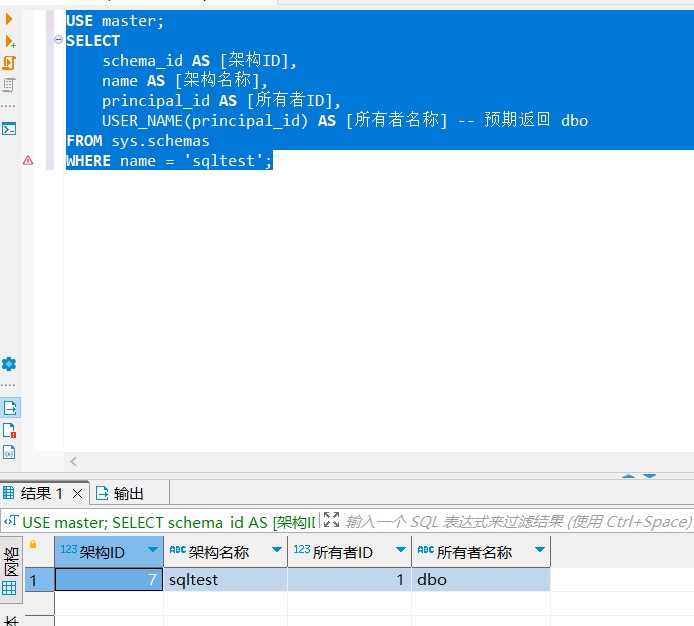Maximize results panel with up arrow

[628, 476]
